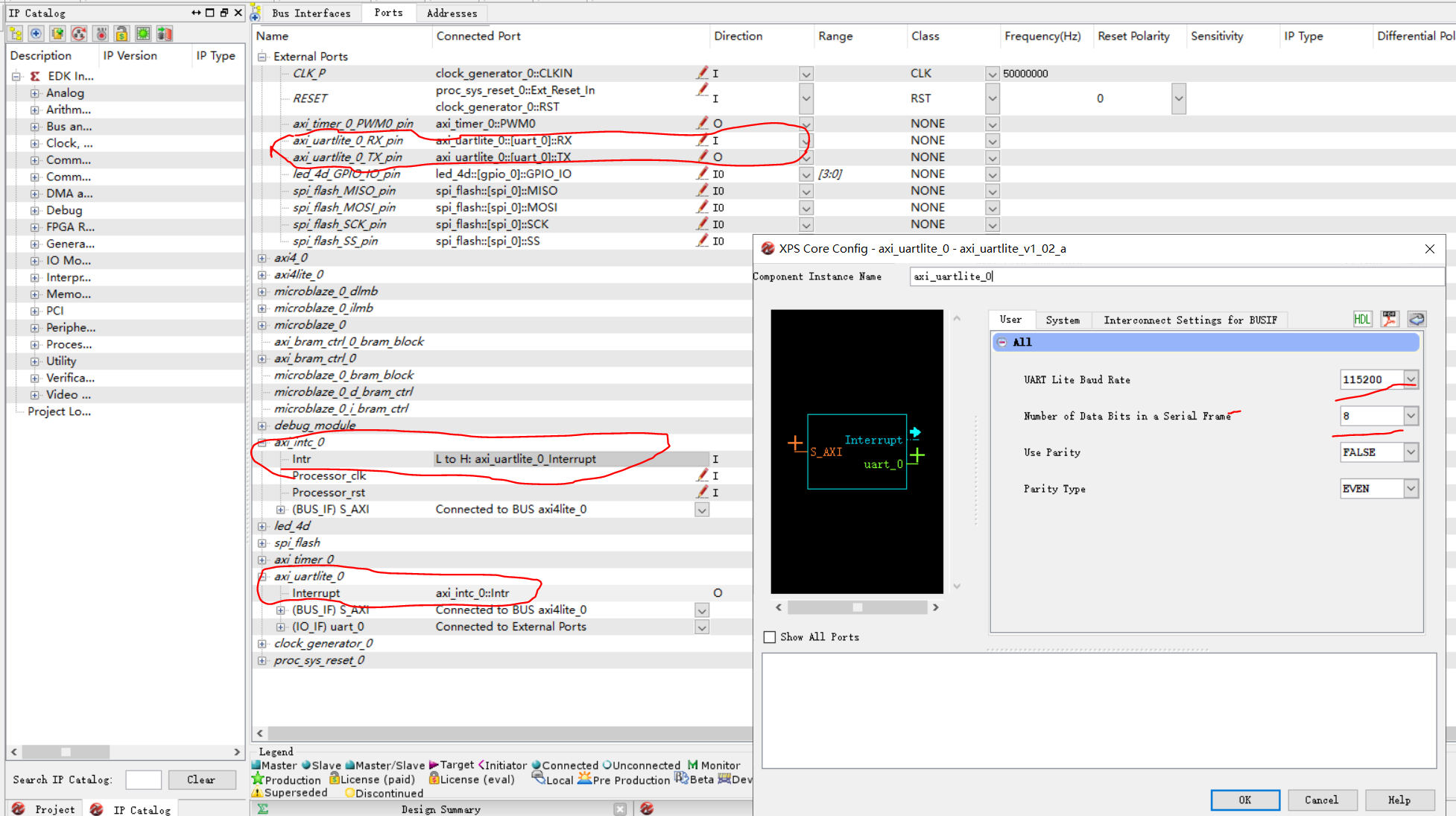Open the Direction dropdown for the RESET row
The image size is (1456, 816).
(805, 98)
